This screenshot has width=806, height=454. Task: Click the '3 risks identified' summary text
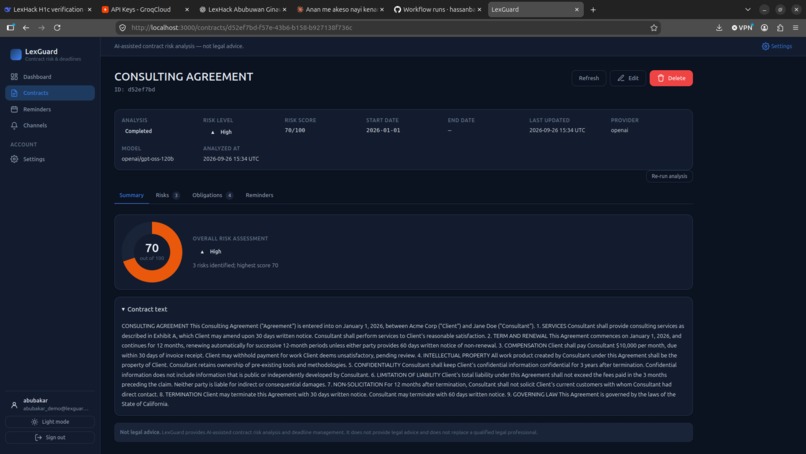[x=235, y=265]
